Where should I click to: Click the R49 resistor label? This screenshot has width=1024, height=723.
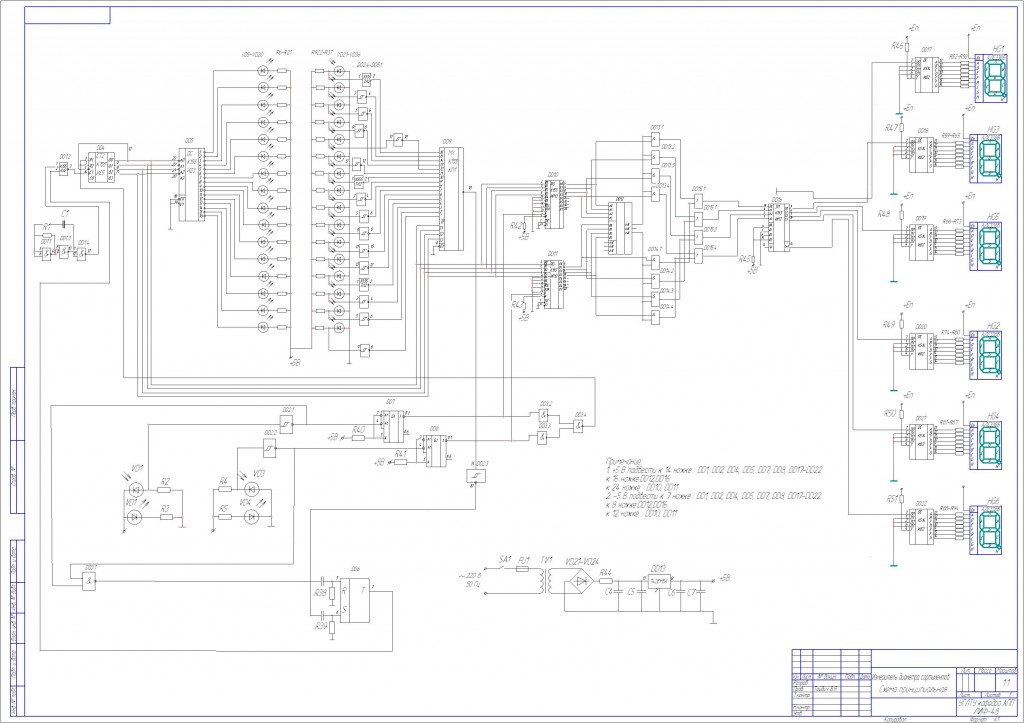(888, 325)
